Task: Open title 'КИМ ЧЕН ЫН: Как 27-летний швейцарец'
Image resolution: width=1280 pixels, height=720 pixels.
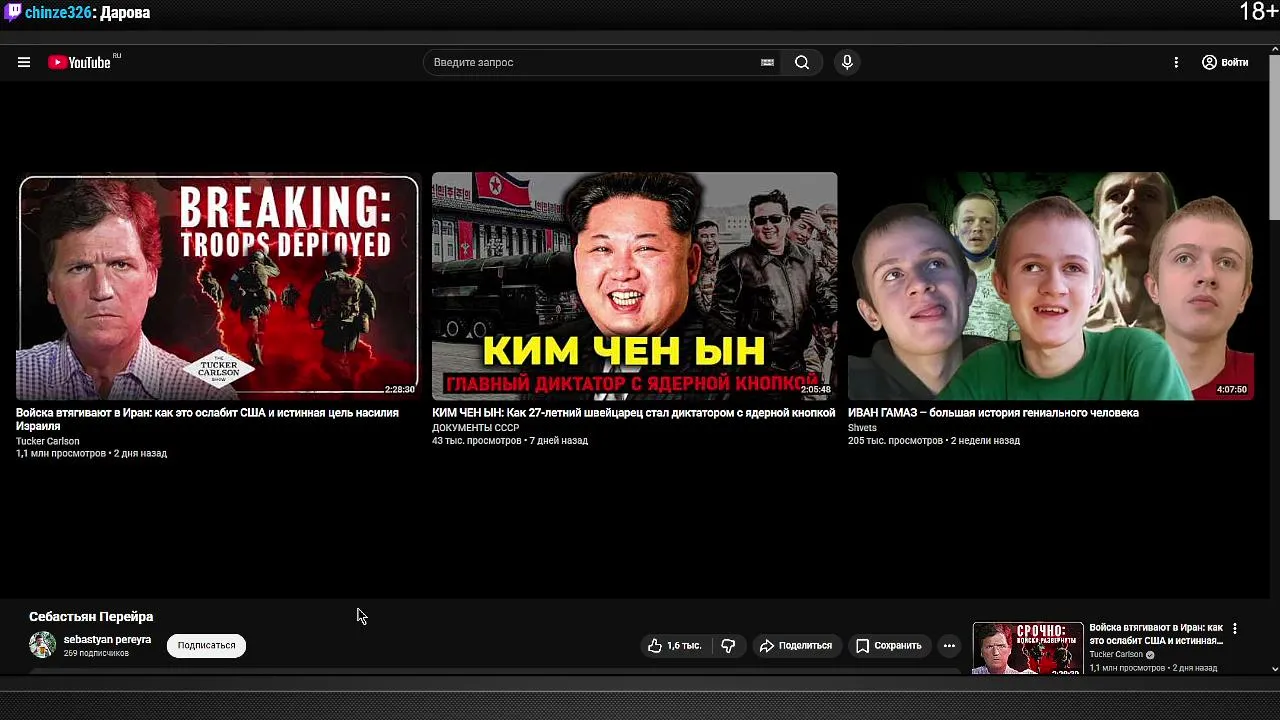Action: click(633, 412)
